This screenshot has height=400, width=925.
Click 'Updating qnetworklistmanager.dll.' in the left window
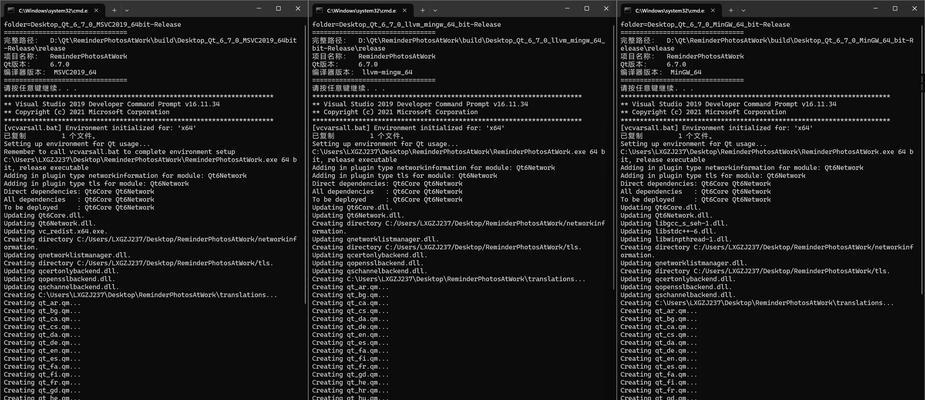coord(67,255)
